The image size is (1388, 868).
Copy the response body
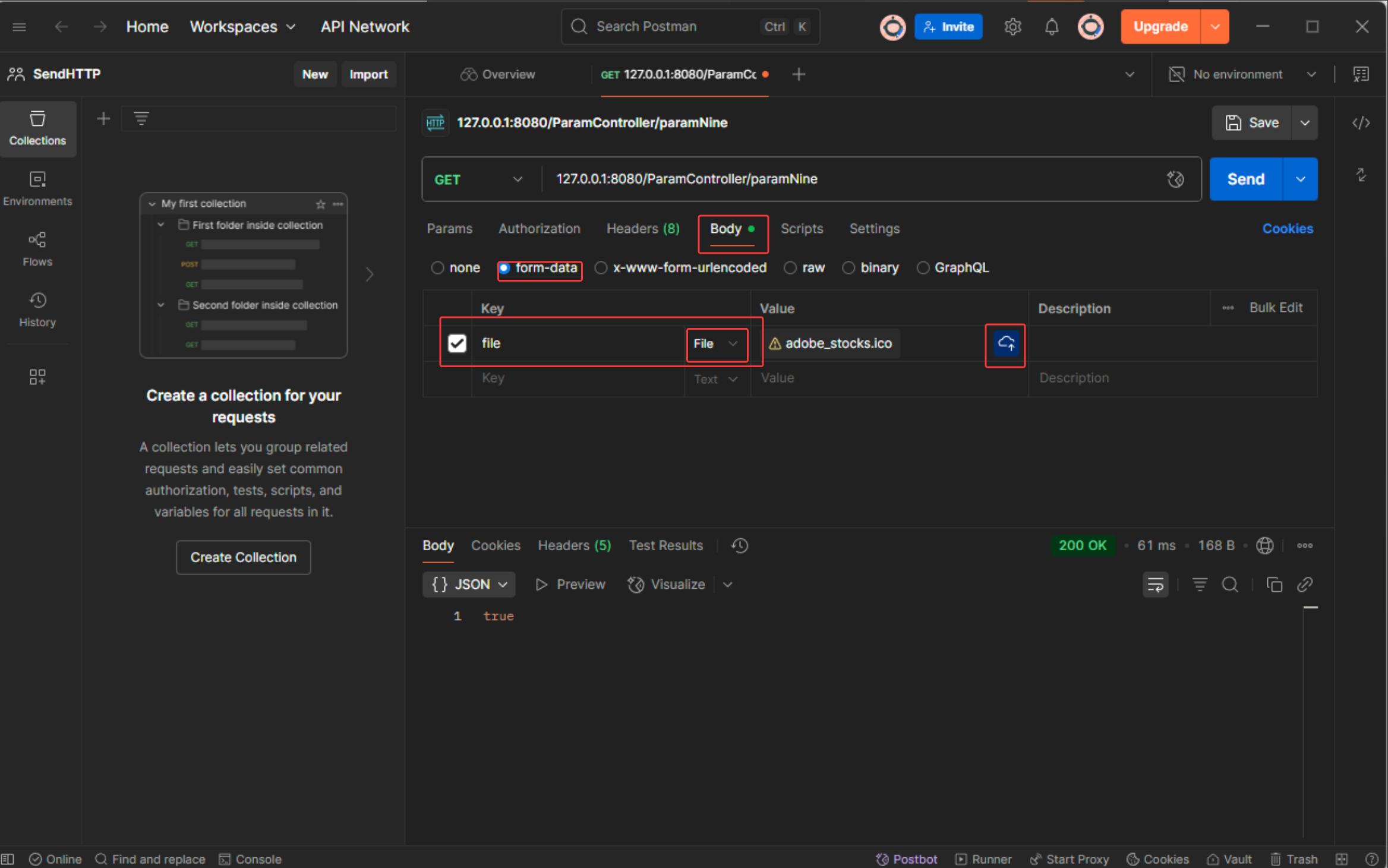click(1274, 585)
